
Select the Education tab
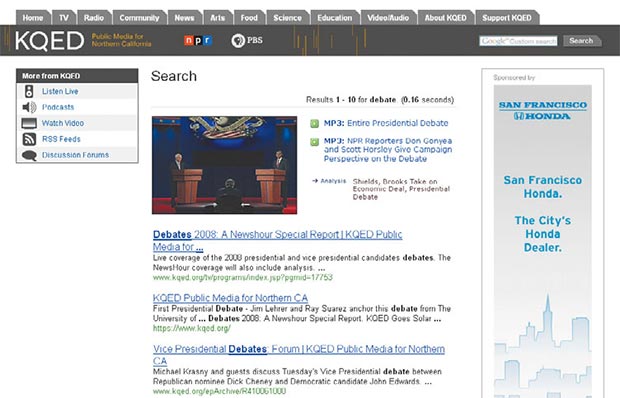(x=335, y=18)
